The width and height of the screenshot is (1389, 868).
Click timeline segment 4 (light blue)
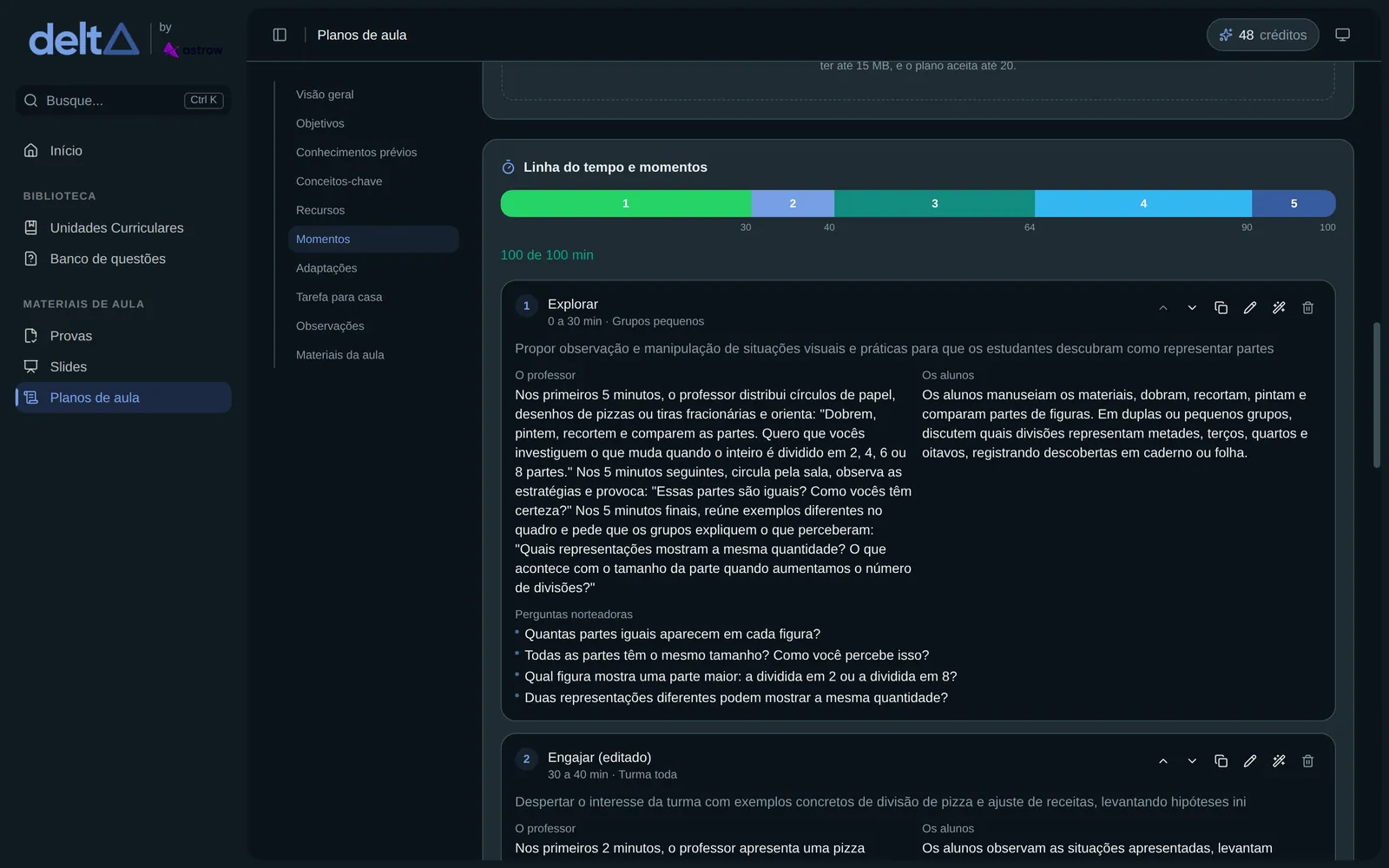point(1143,203)
